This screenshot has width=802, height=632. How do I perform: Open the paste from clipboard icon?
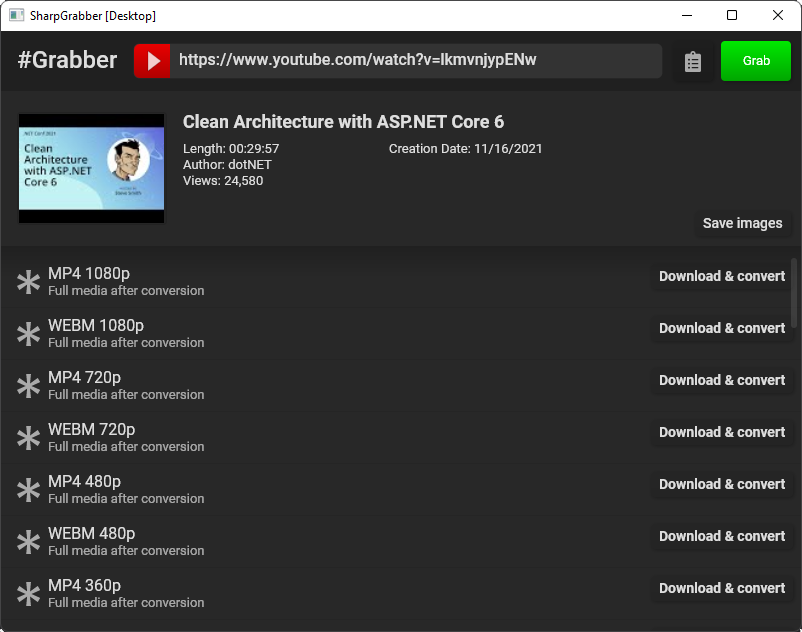[692, 61]
